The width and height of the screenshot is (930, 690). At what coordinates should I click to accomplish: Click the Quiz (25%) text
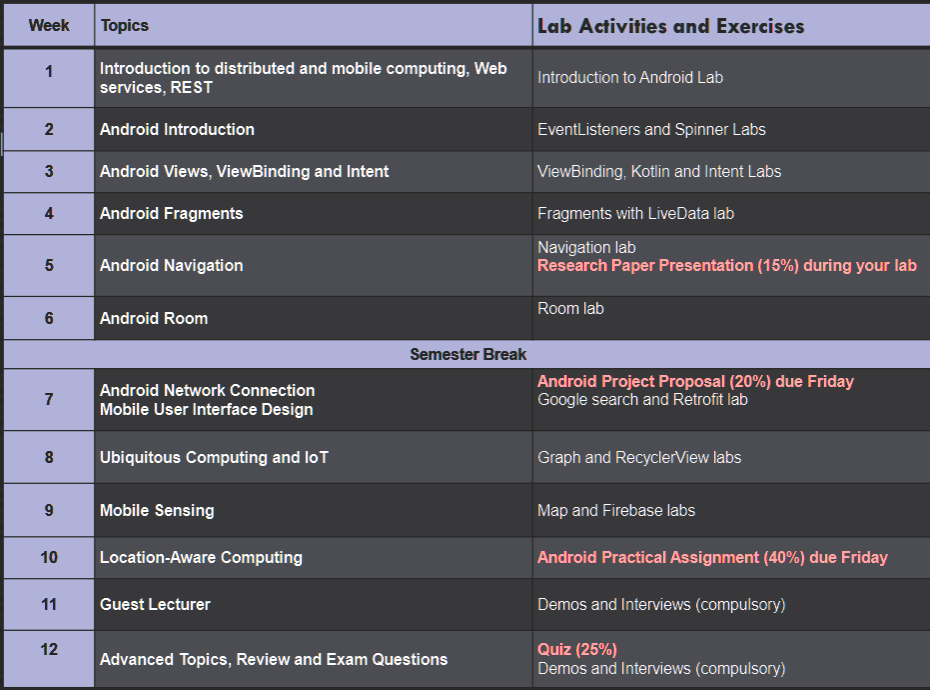click(577, 650)
